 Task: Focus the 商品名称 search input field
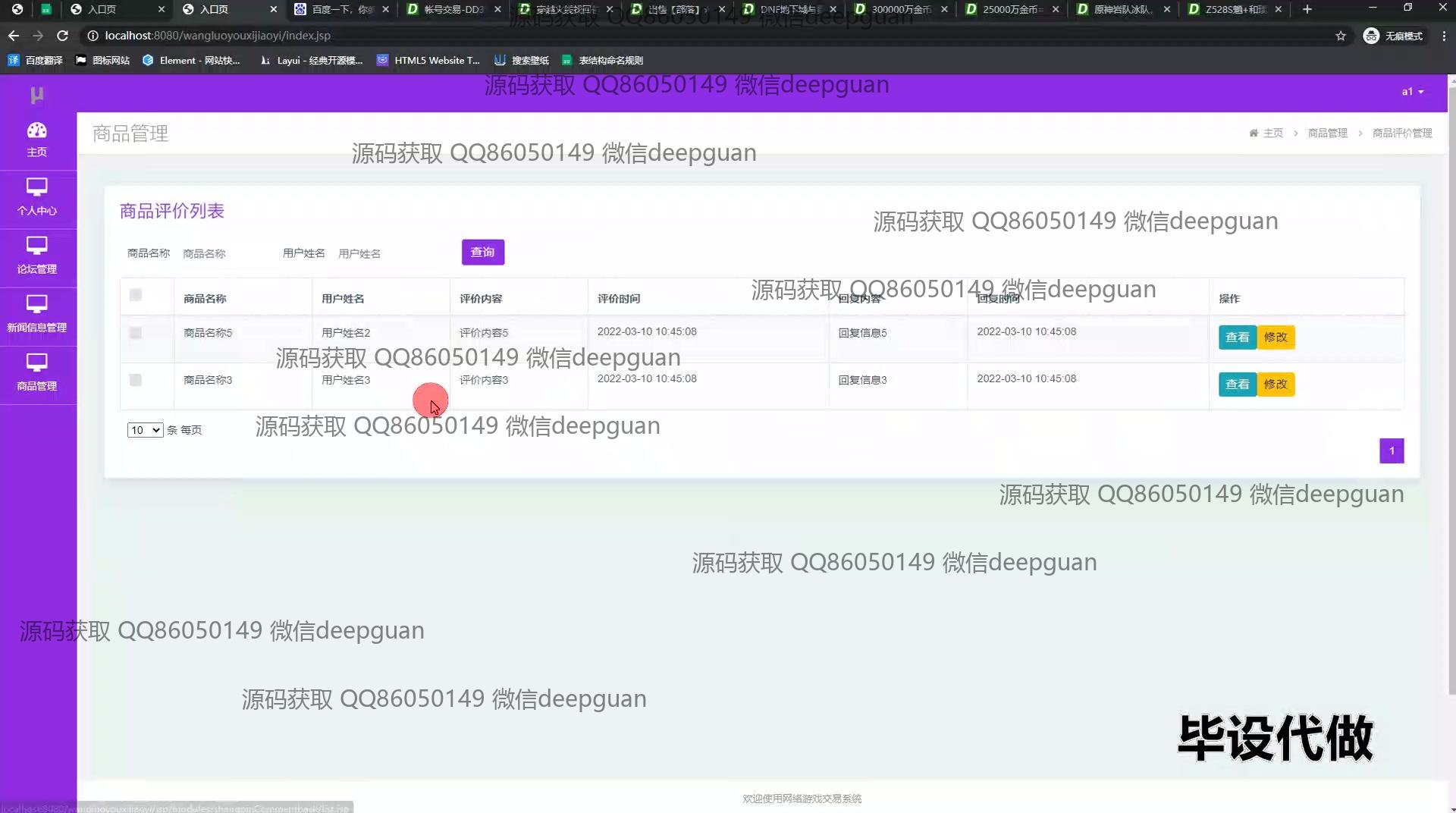pos(224,254)
